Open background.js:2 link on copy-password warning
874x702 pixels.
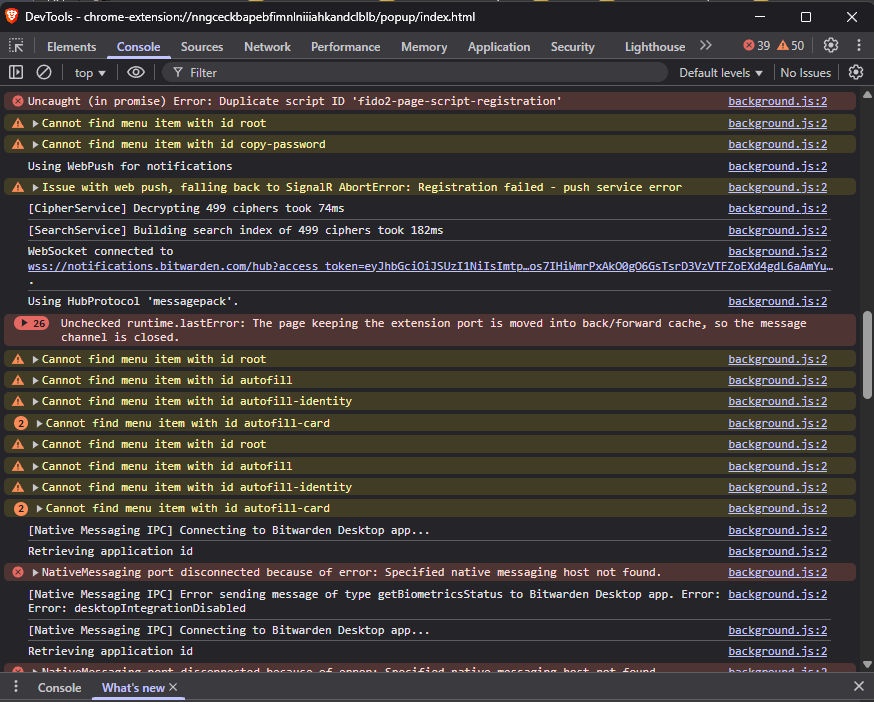pos(778,144)
